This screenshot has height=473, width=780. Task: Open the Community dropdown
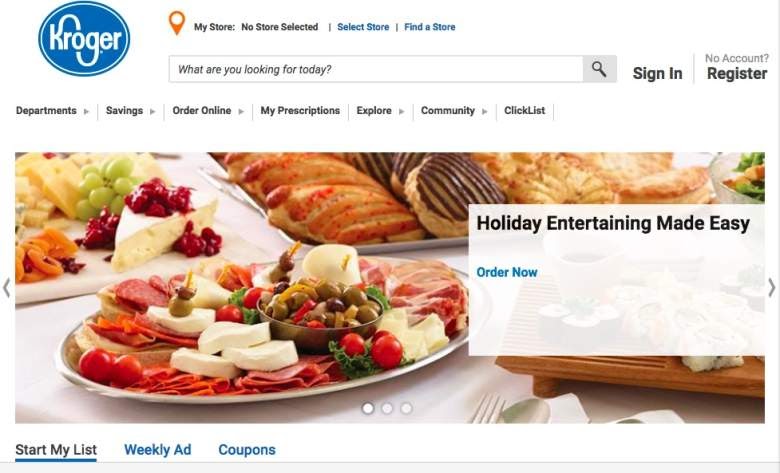pyautogui.click(x=454, y=111)
